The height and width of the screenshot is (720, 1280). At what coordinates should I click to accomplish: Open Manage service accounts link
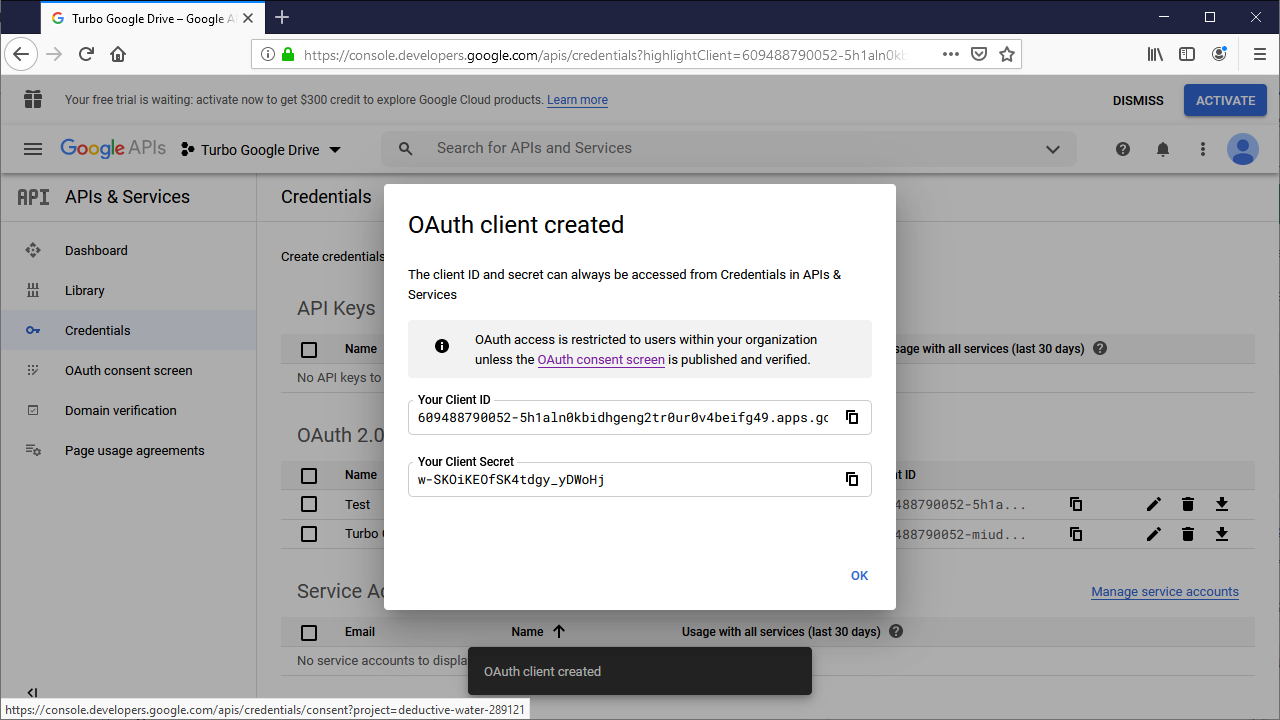[x=1164, y=591]
